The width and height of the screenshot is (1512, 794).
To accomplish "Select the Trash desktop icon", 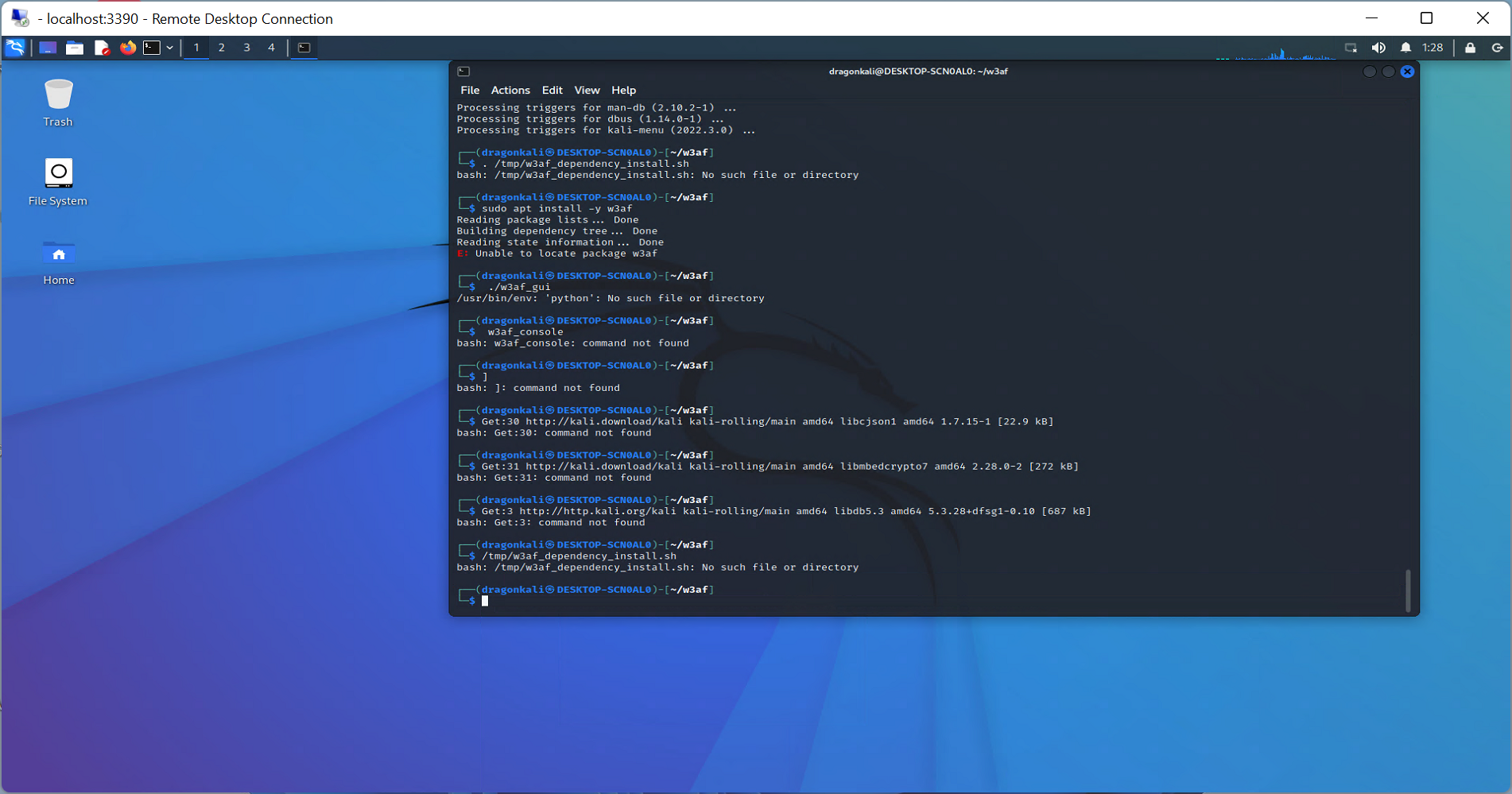I will [x=58, y=103].
